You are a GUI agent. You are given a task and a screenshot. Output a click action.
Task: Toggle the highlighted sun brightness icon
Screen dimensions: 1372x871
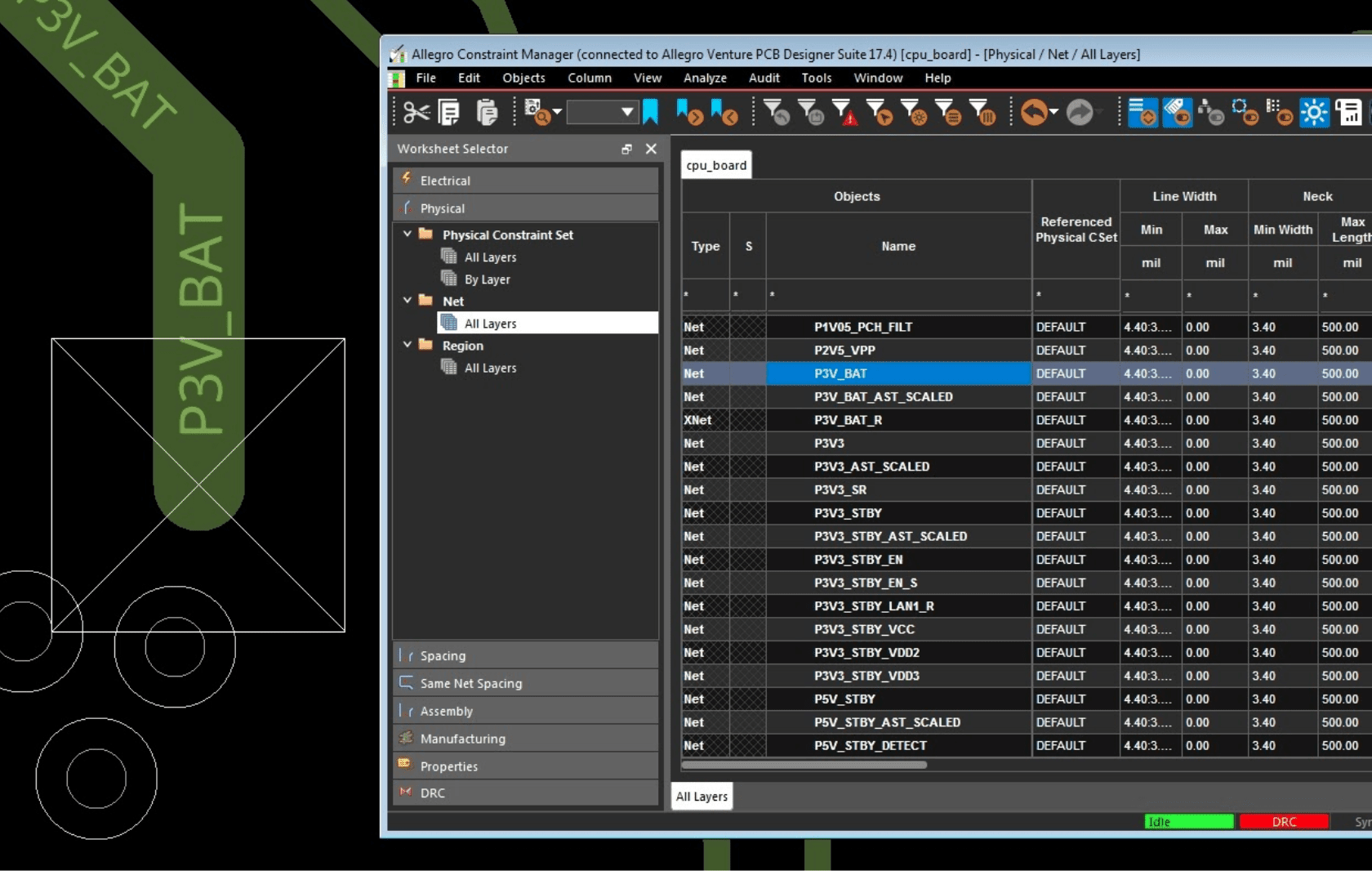1314,112
